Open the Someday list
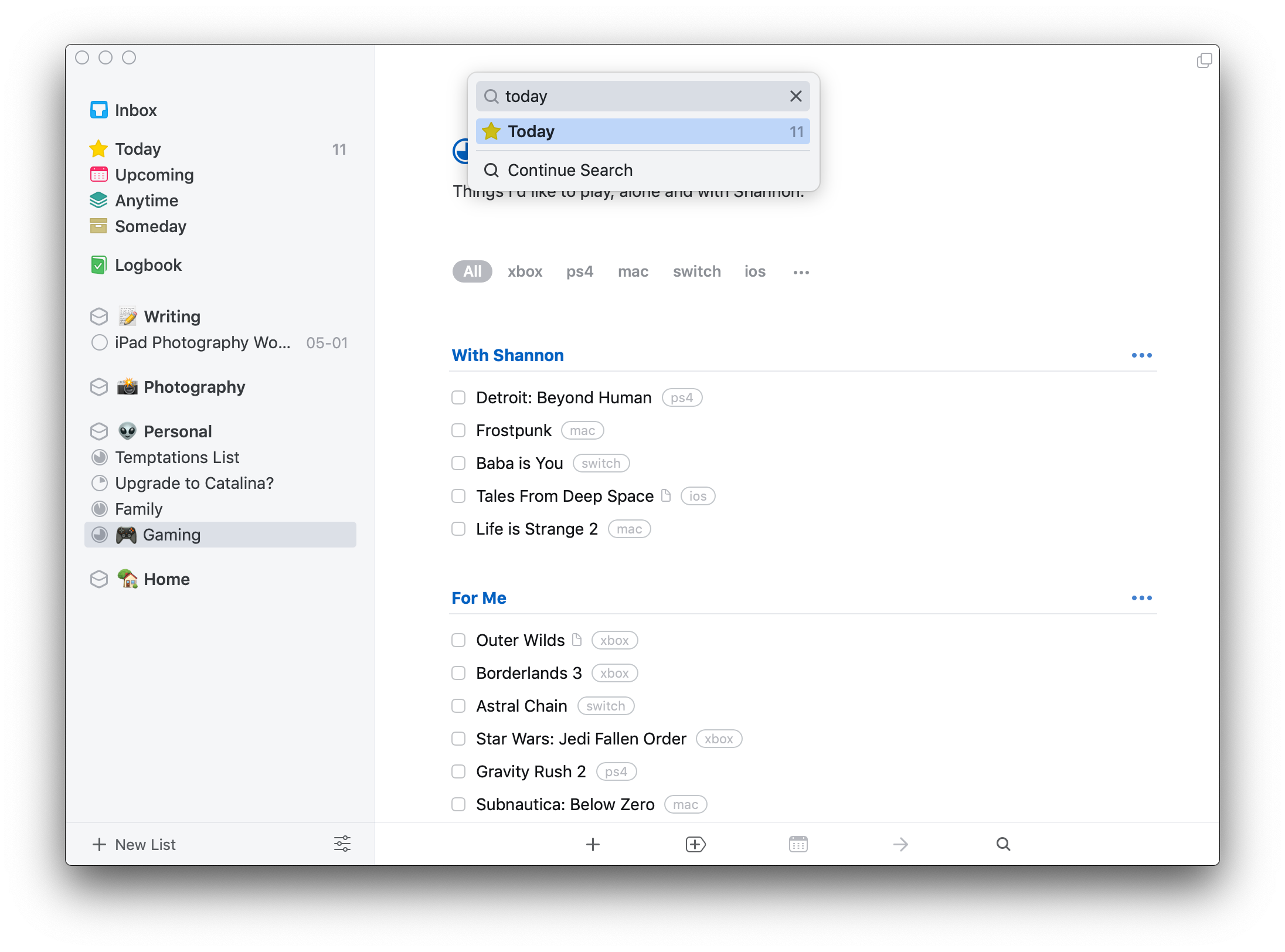1285x952 pixels. 220,226
